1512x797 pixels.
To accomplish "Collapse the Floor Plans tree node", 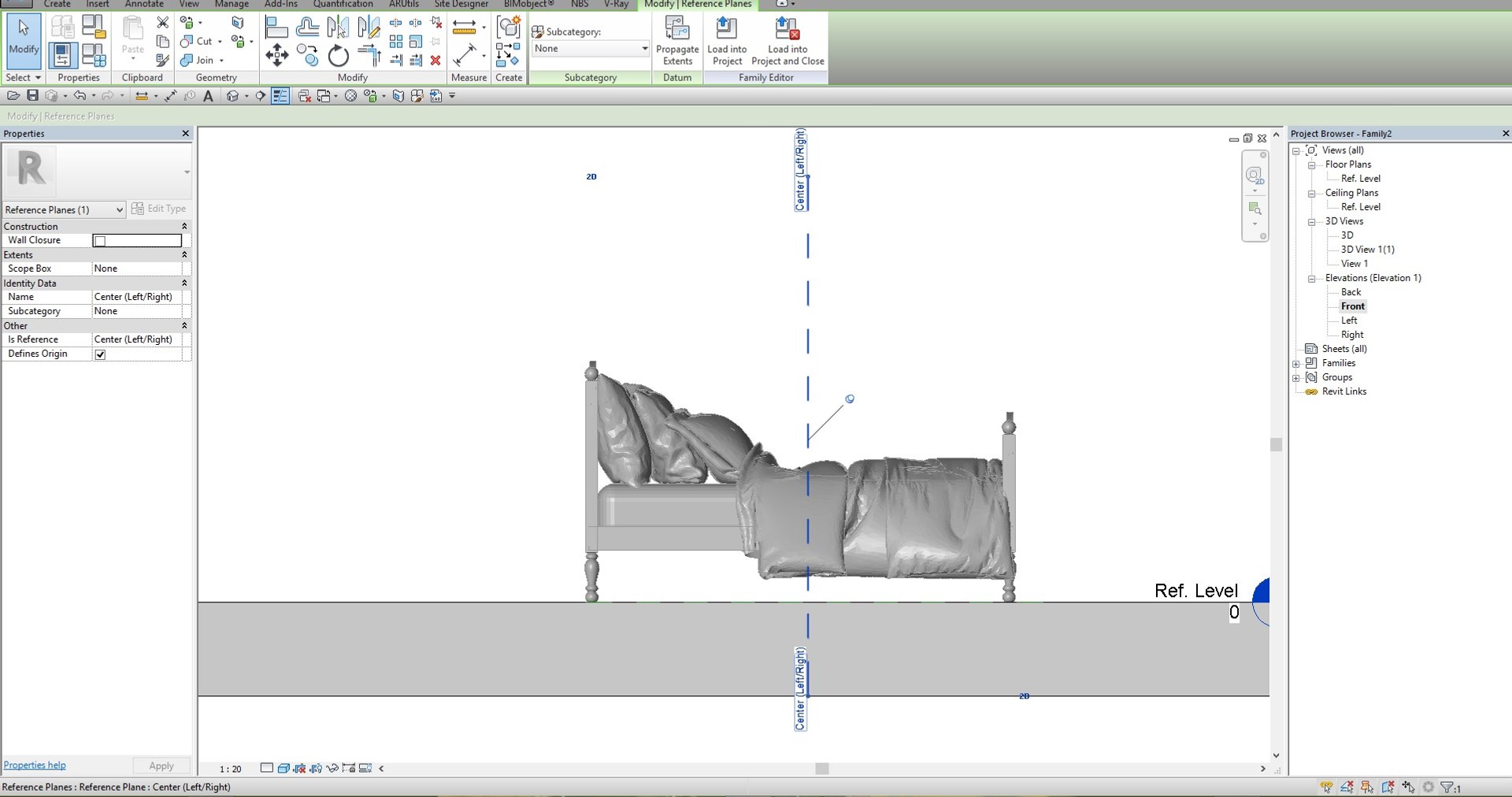I will (x=1311, y=165).
